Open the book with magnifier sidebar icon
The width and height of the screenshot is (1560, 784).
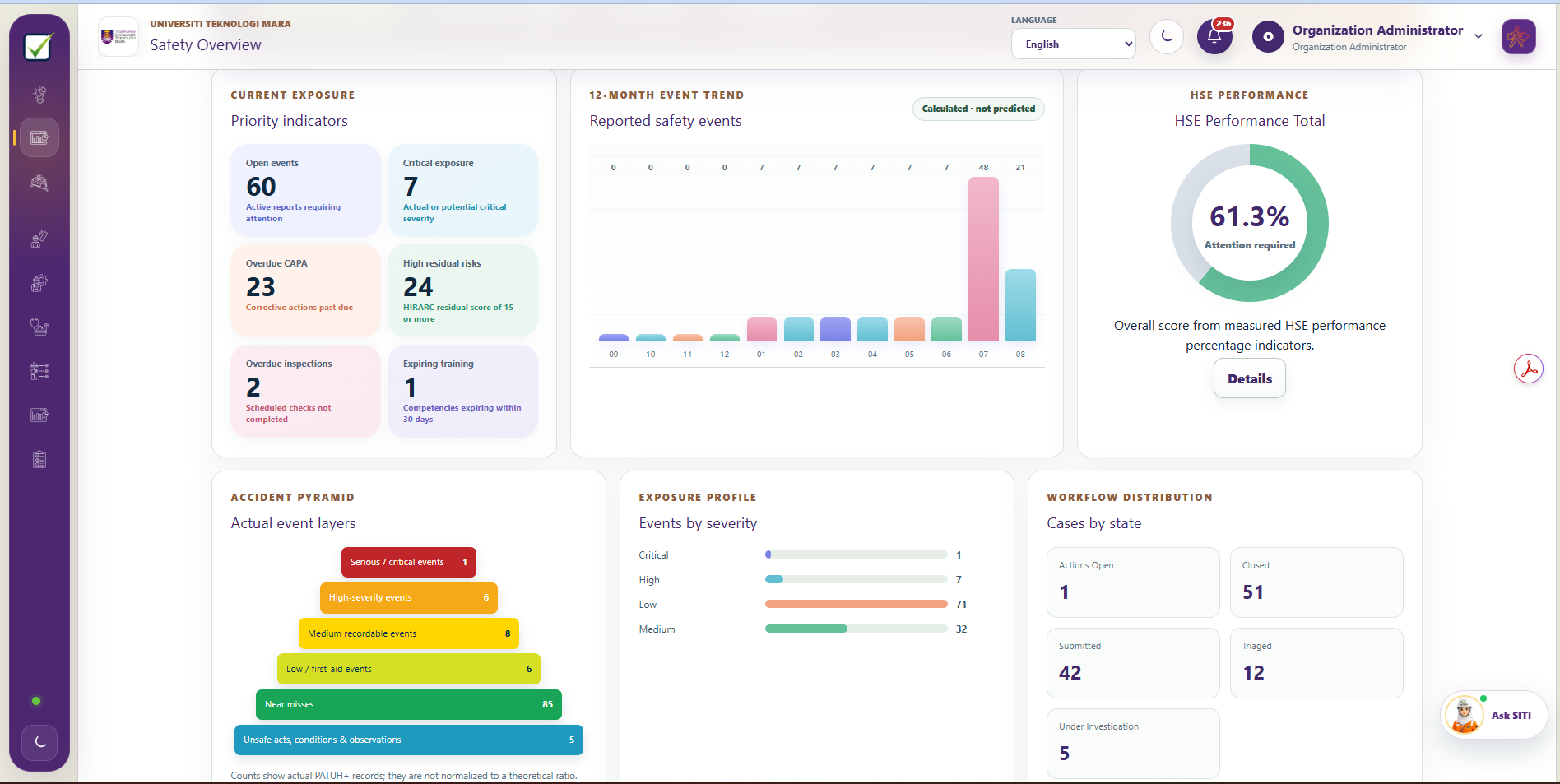39,183
